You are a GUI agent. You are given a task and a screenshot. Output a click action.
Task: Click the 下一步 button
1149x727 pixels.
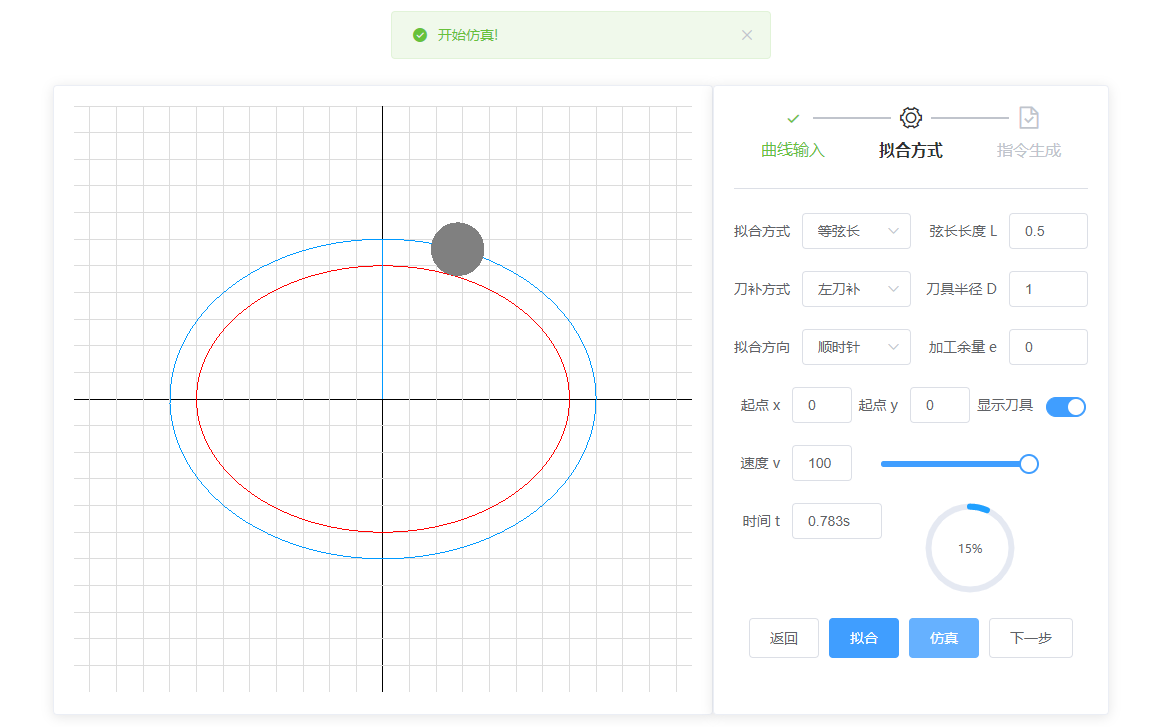pyautogui.click(x=1030, y=638)
